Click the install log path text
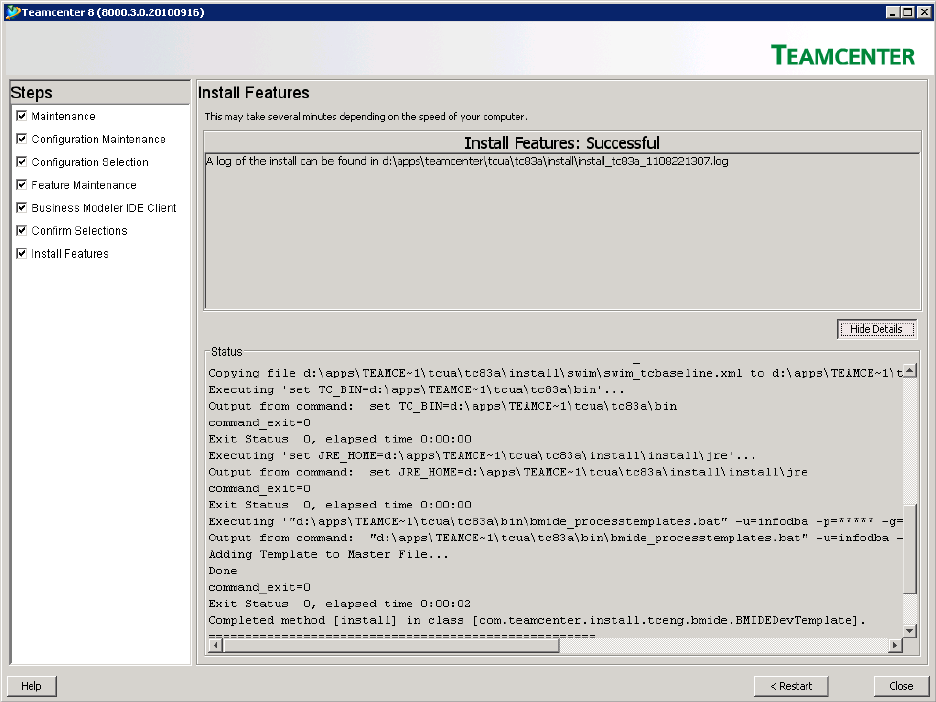 [467, 161]
